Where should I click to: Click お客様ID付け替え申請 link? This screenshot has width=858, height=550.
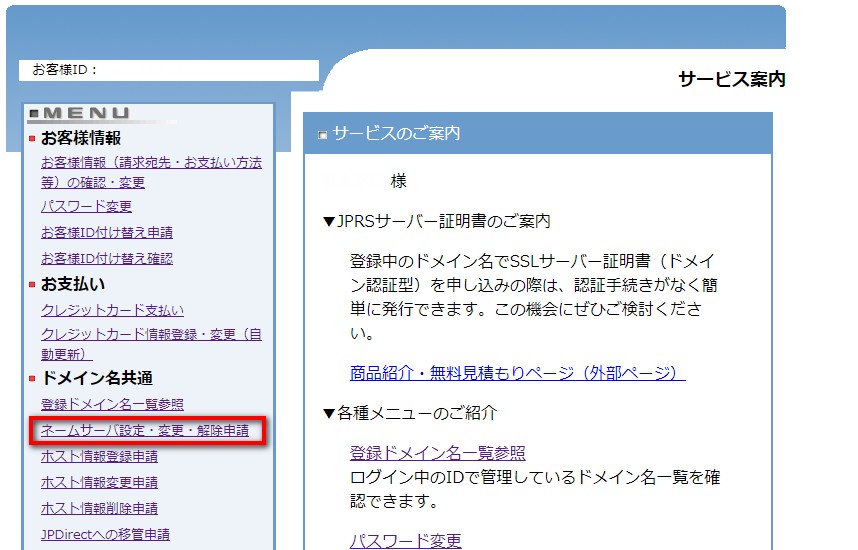pyautogui.click(x=107, y=232)
